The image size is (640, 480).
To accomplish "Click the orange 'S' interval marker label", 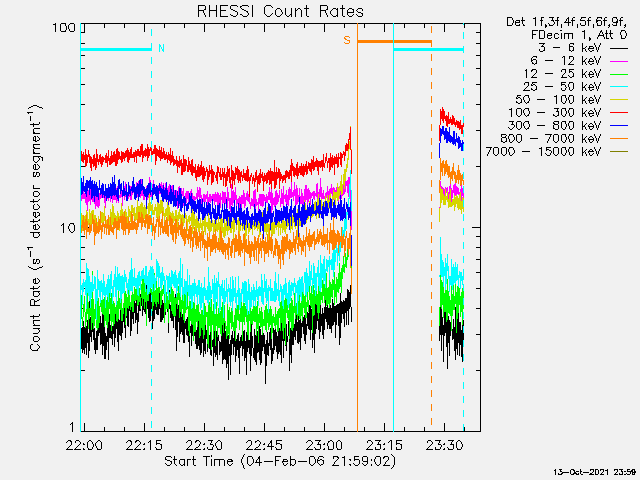I will [x=347, y=40].
